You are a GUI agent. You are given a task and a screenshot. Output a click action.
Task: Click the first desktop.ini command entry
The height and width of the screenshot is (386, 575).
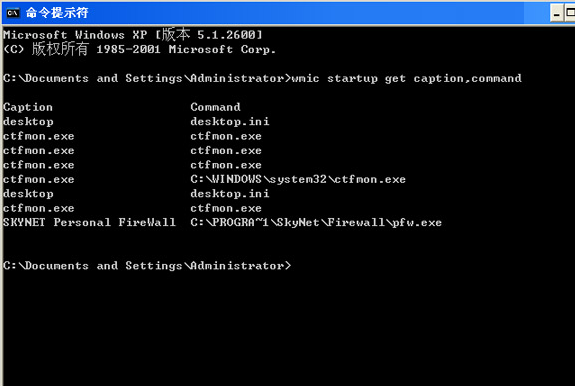coord(230,122)
